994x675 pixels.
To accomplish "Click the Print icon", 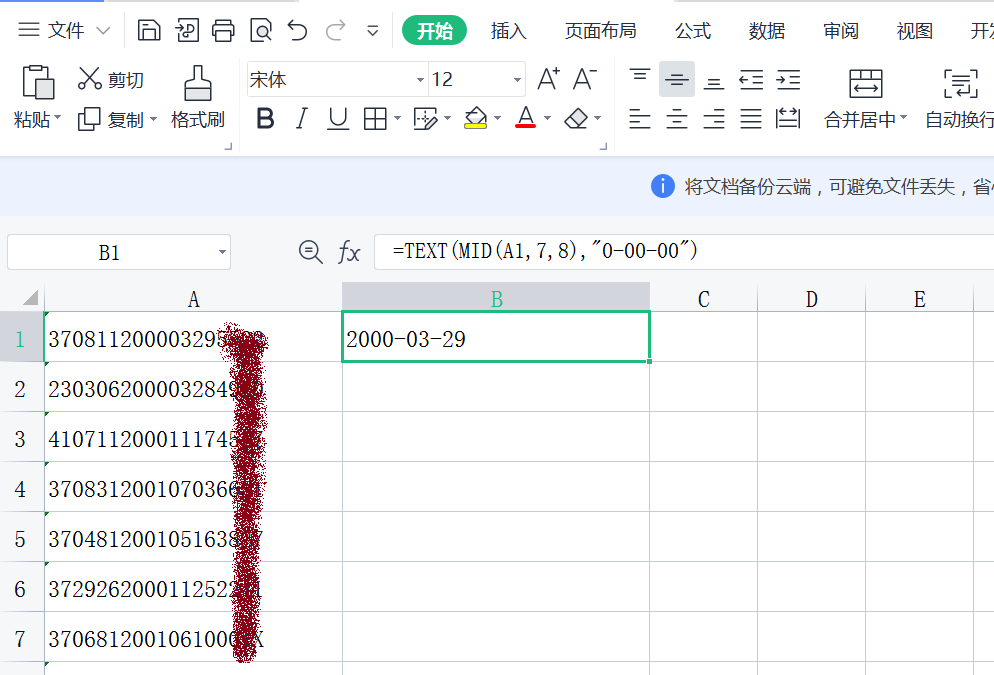I will tap(223, 30).
